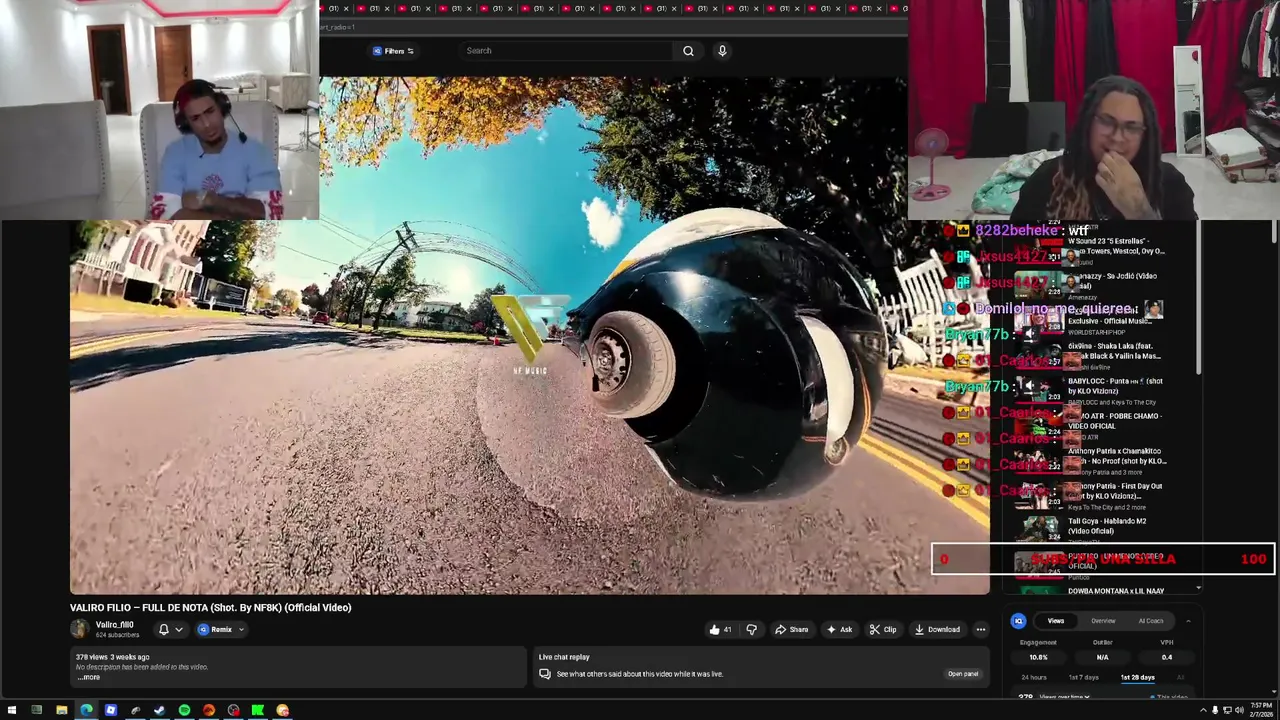Open Valiro_fili0 channel avatar
Viewport: 1280px width, 720px height.
79,629
